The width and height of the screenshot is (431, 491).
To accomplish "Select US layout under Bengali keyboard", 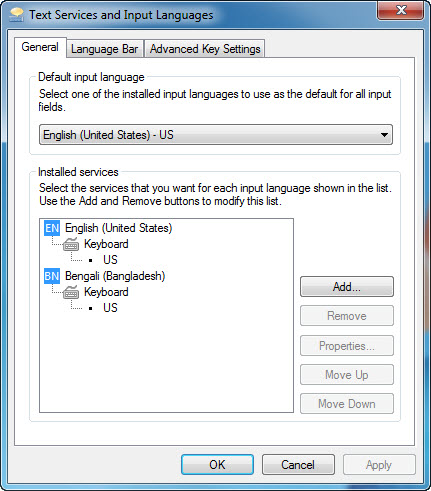I will click(110, 308).
